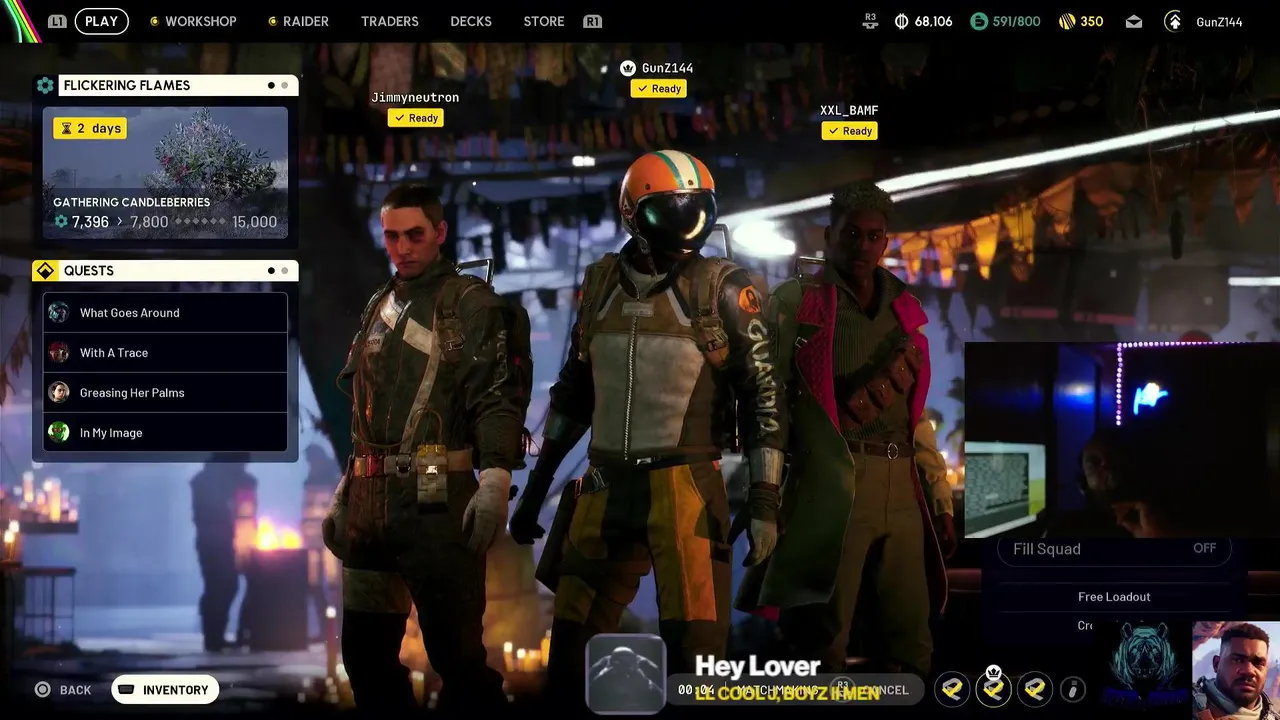Select the Free Loadout option

coord(1114,597)
